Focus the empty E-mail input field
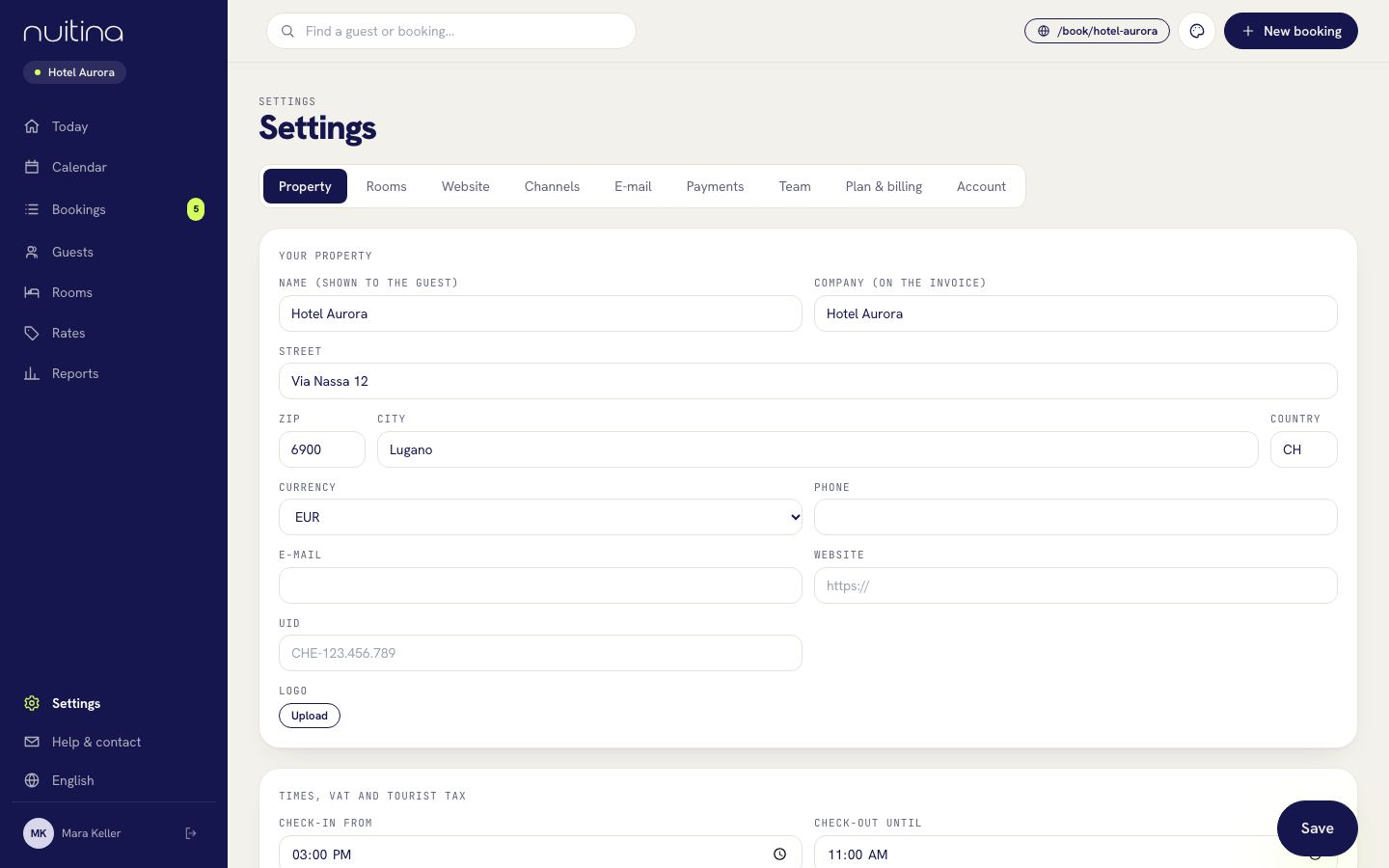 540,585
